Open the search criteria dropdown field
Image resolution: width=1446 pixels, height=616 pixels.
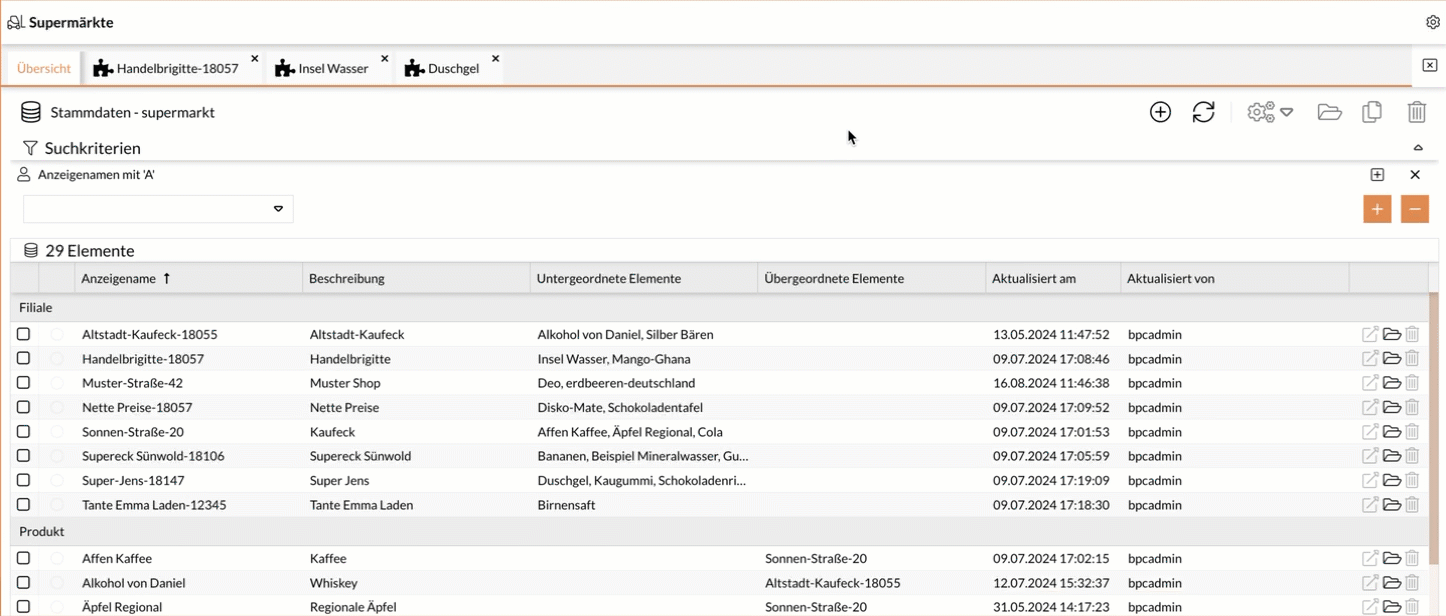pos(158,209)
